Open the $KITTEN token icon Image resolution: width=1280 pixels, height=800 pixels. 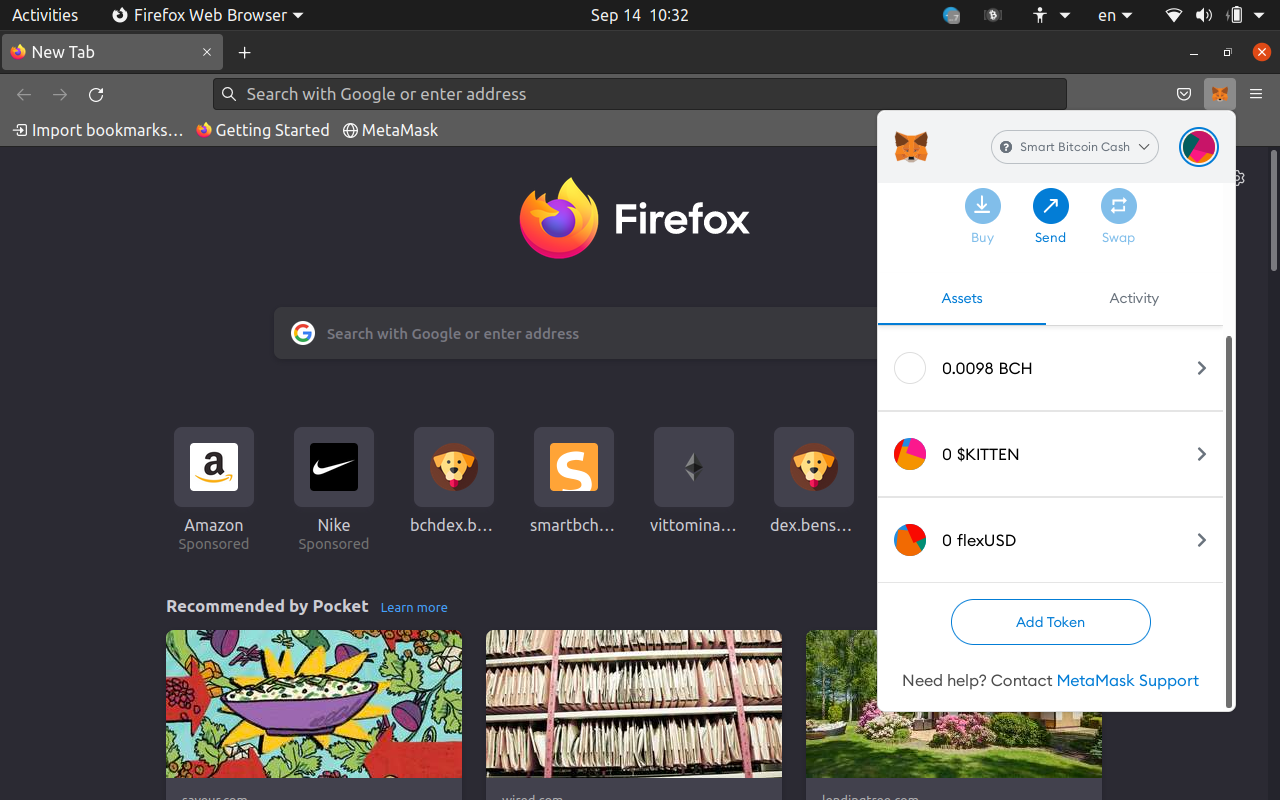910,454
